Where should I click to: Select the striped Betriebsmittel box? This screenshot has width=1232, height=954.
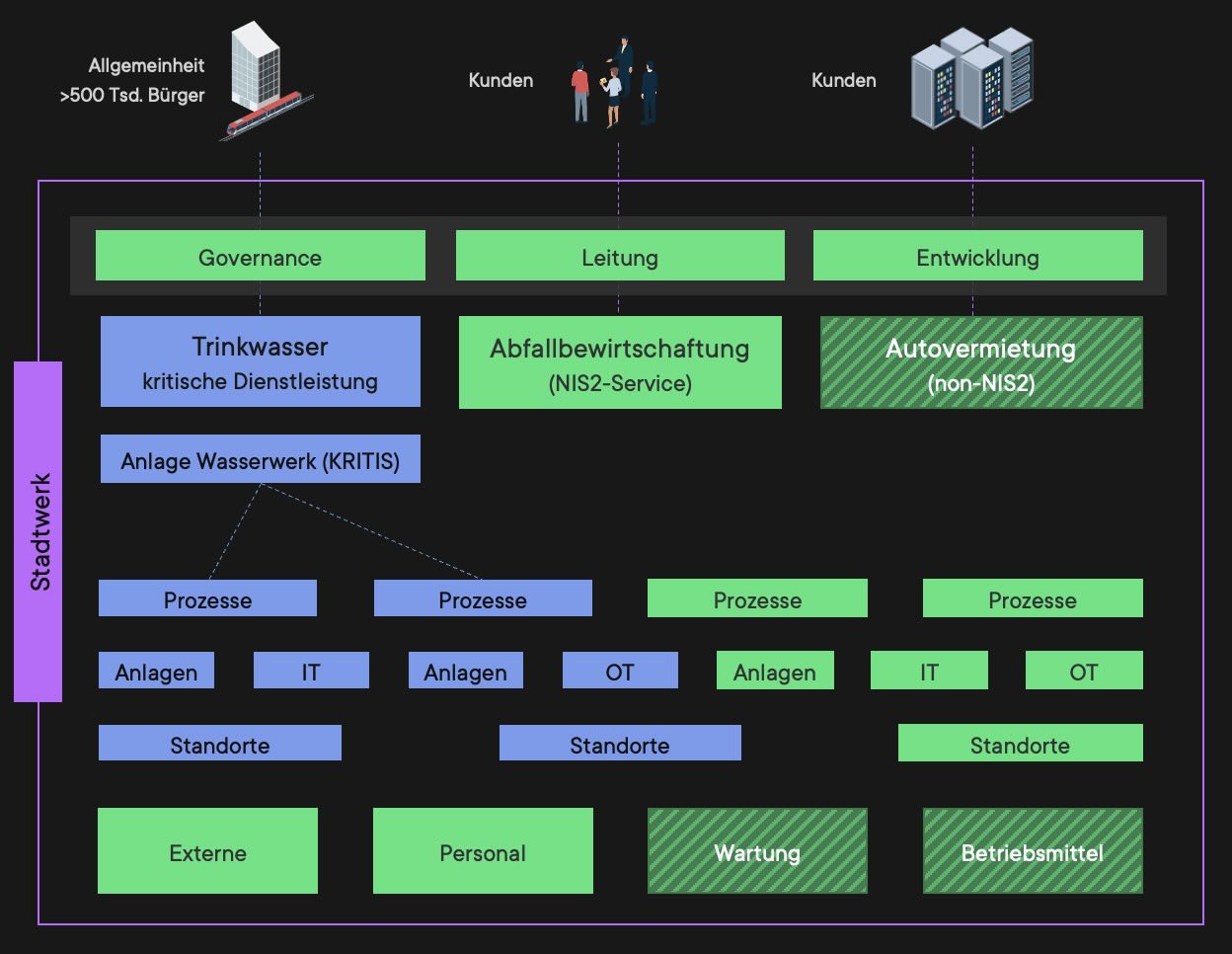click(1033, 851)
